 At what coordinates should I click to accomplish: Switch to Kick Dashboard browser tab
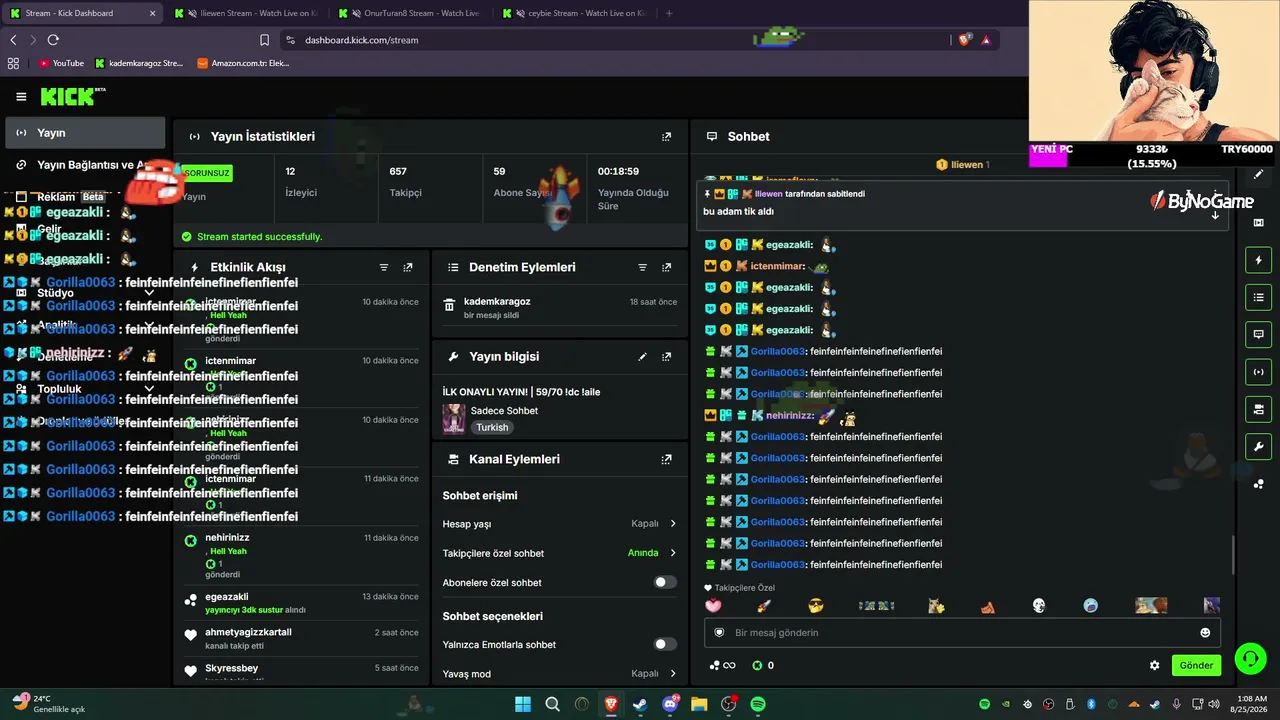coord(82,13)
